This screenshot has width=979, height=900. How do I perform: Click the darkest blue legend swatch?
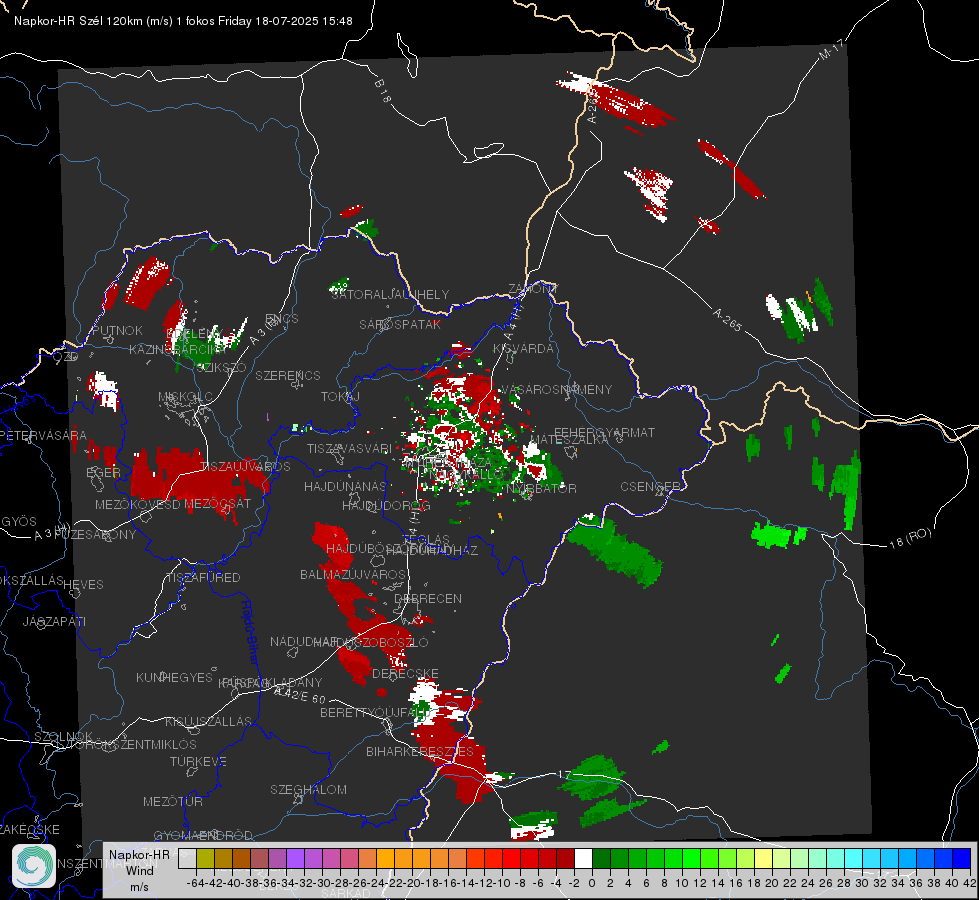coord(962,859)
